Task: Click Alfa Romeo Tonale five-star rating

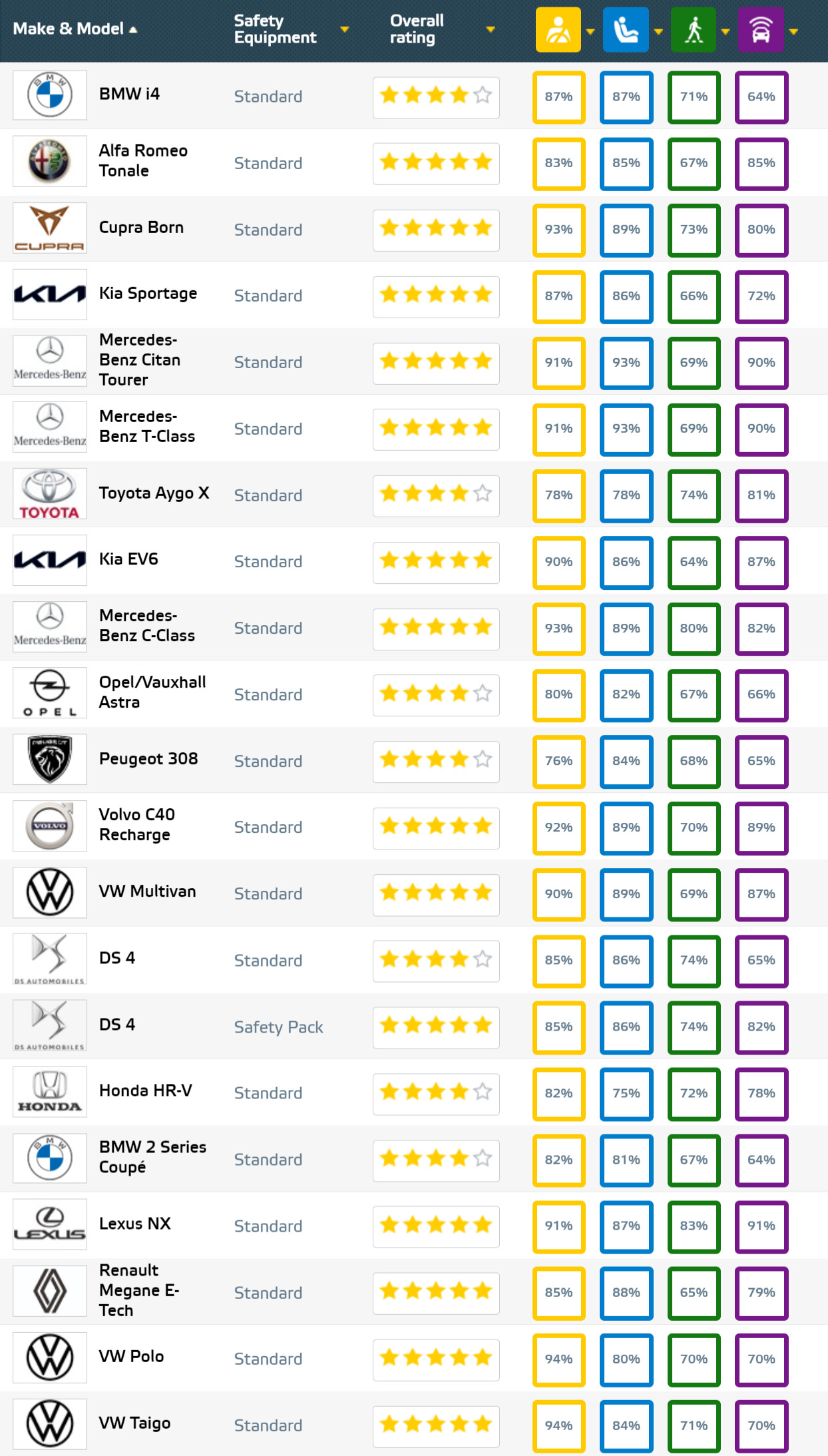Action: coord(436,162)
